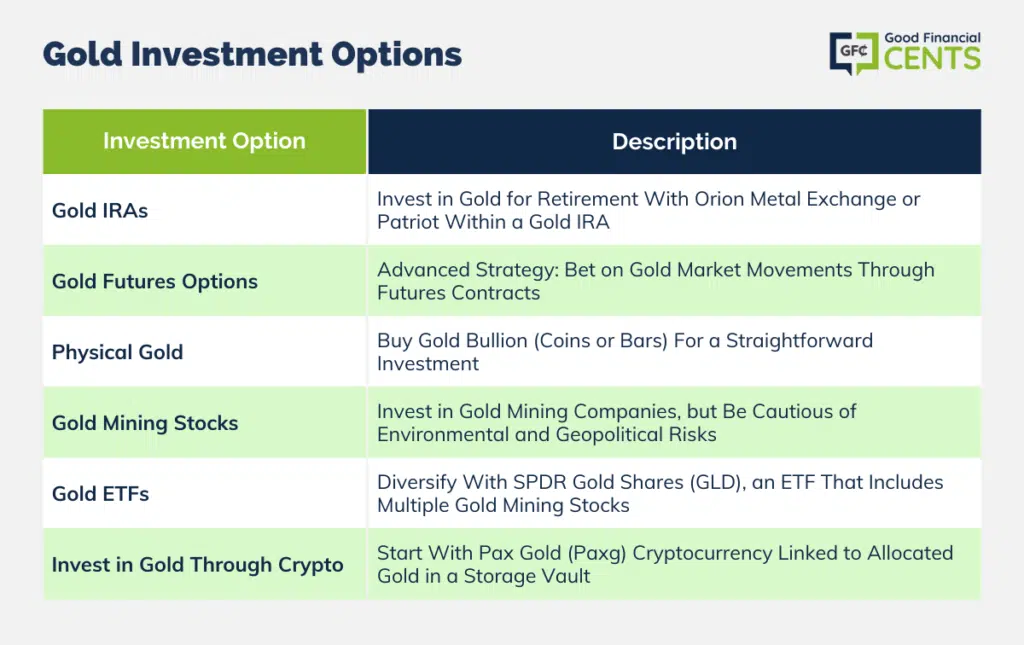This screenshot has width=1024, height=645.
Task: Click the Futures Contracts description text
Action: pos(656,281)
